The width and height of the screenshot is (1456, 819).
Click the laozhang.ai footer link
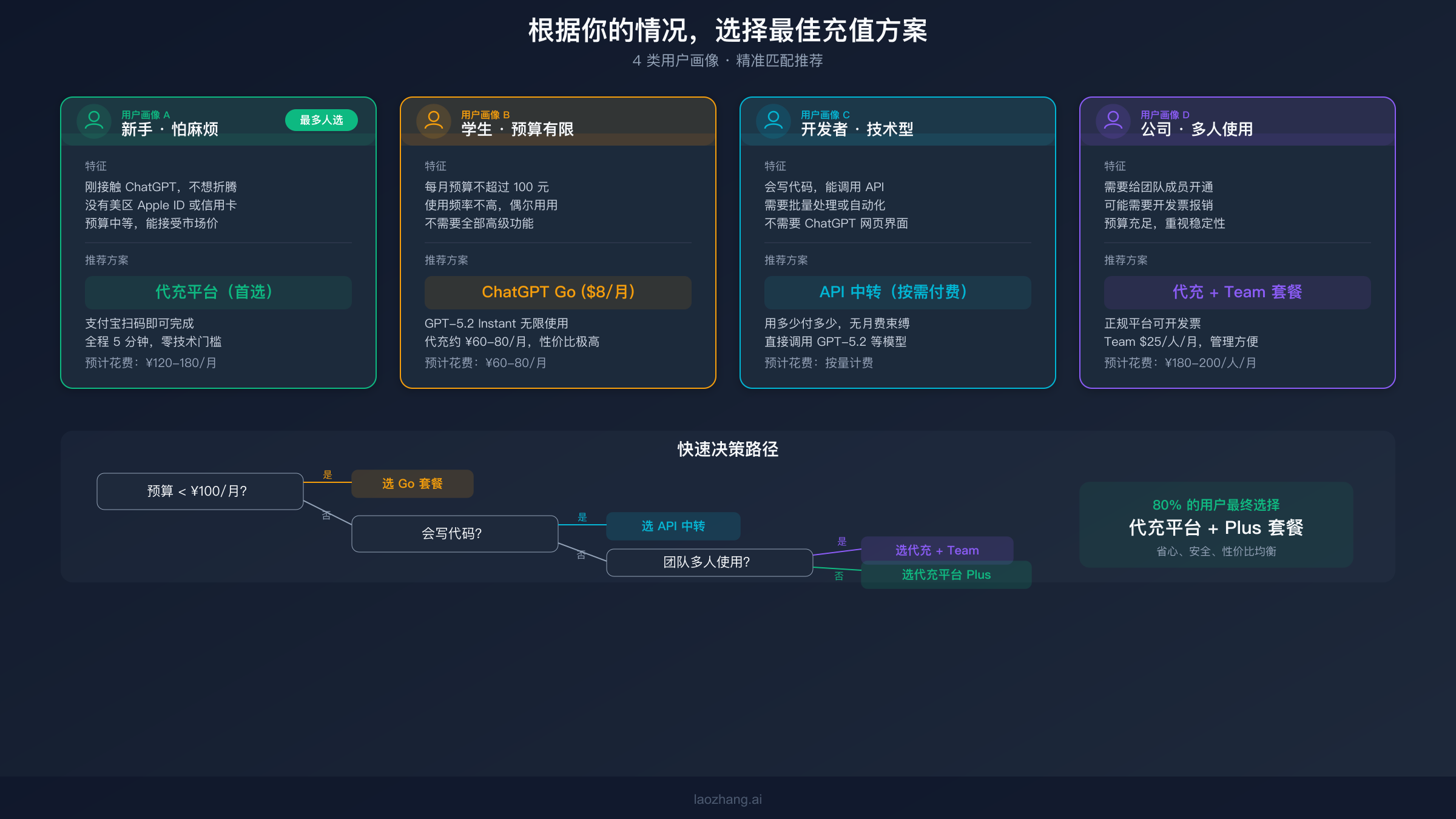point(727,798)
